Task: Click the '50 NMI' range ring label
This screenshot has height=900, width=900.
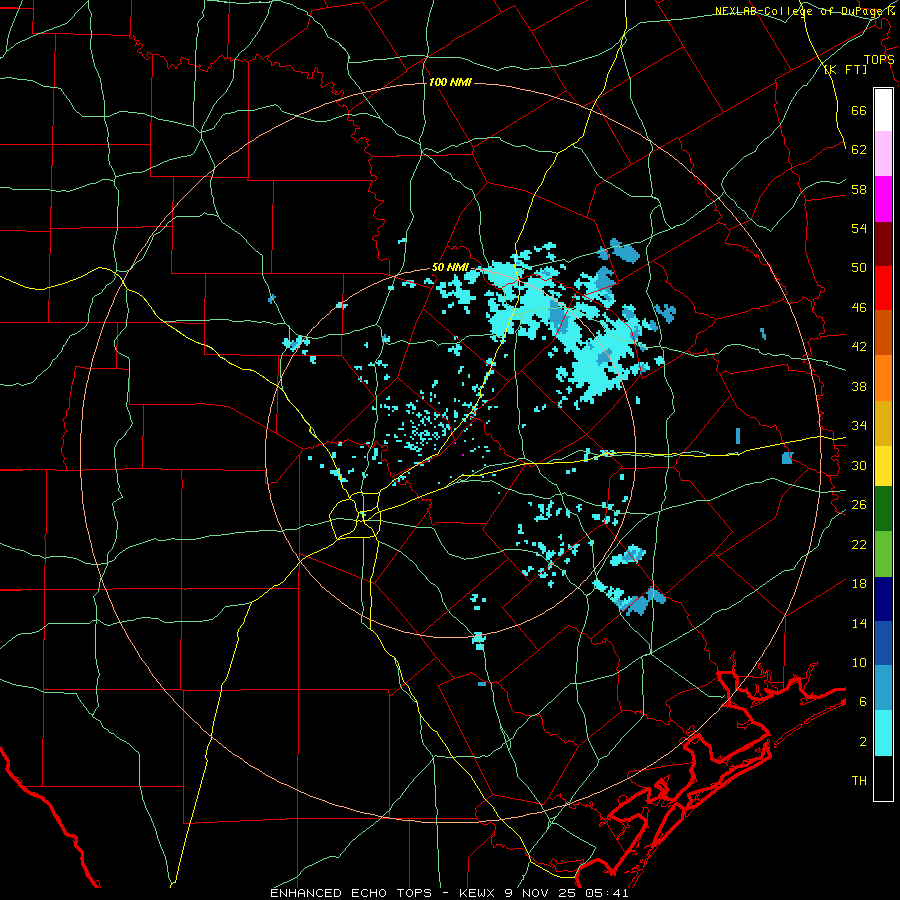Action: [451, 267]
